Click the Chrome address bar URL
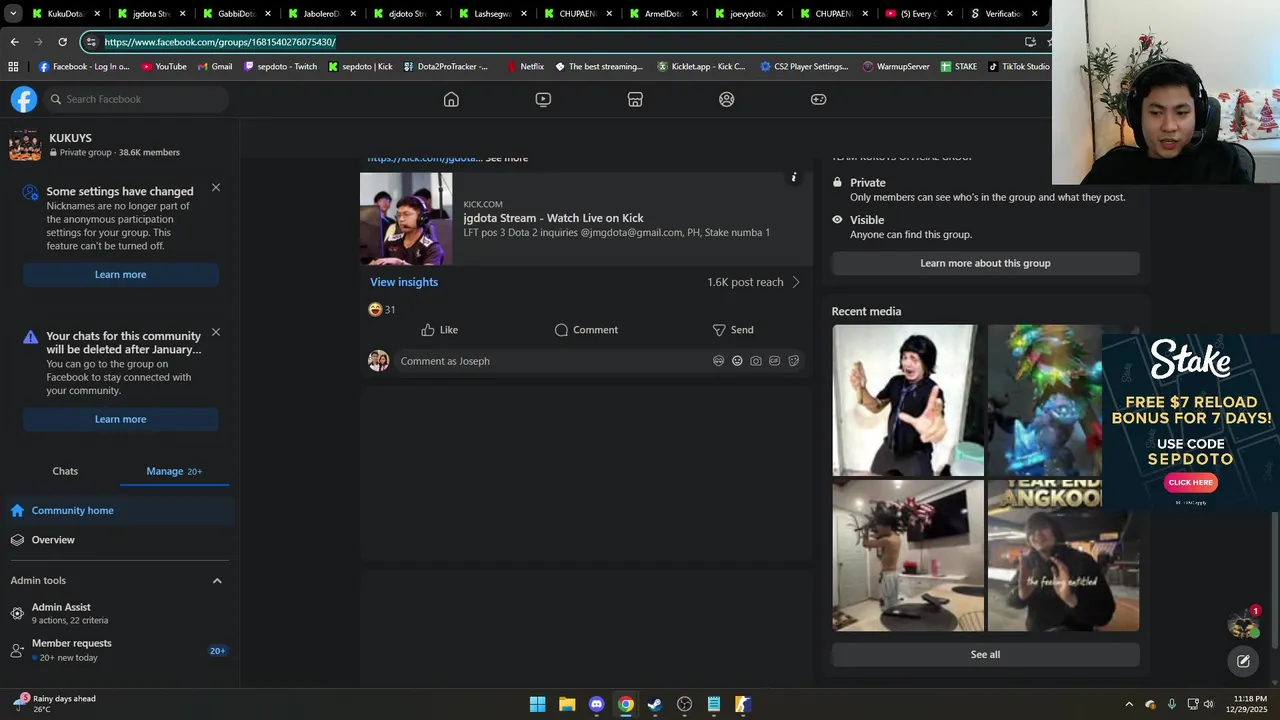Image resolution: width=1280 pixels, height=720 pixels. tap(220, 42)
